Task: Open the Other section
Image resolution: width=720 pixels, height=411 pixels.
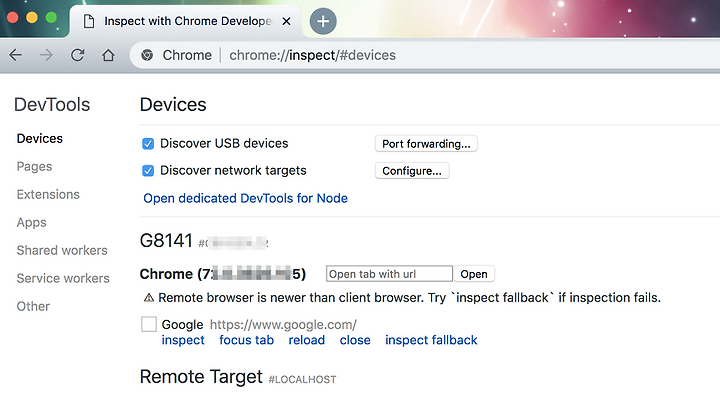Action: tap(33, 307)
